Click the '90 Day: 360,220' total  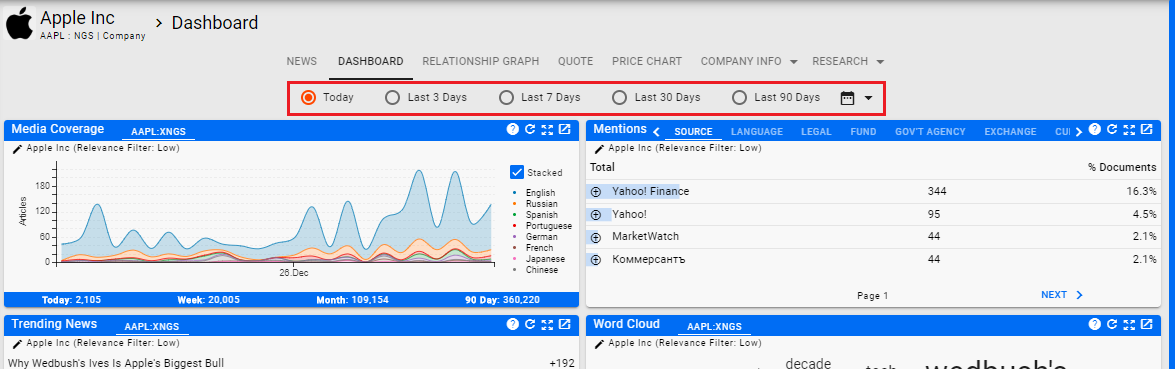pos(502,300)
